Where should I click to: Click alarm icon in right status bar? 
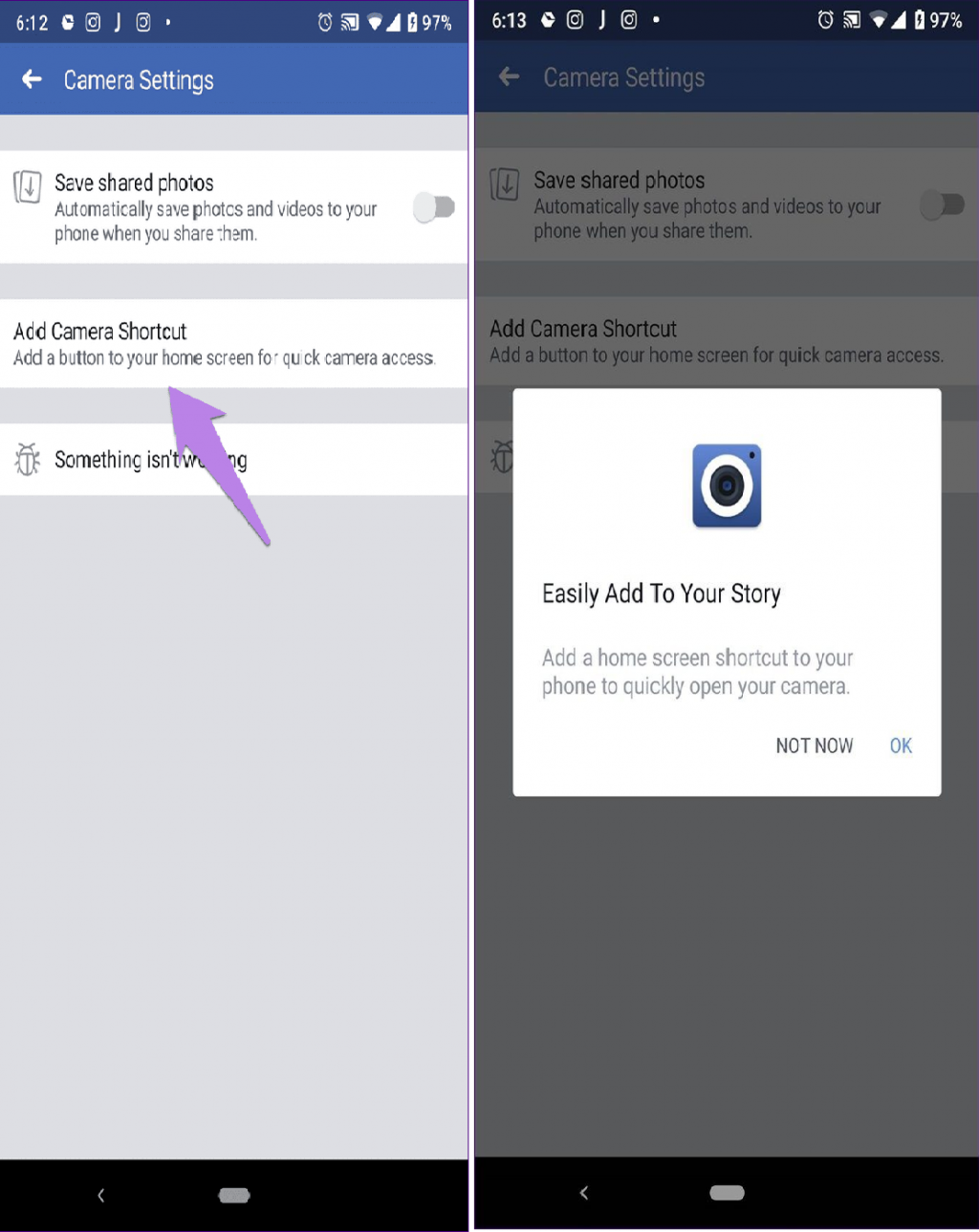(x=826, y=19)
